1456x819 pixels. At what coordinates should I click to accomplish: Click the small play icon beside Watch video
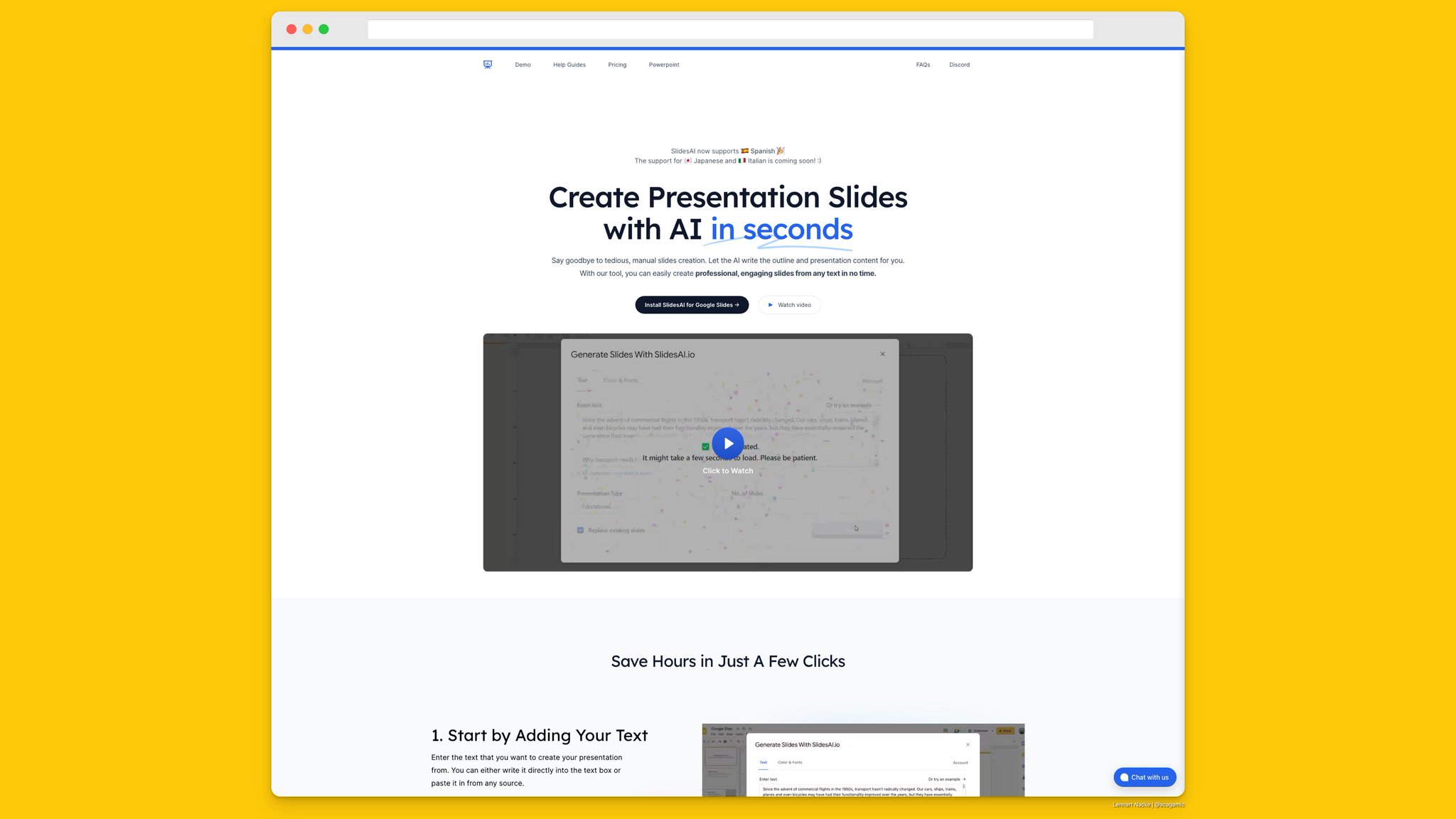770,305
